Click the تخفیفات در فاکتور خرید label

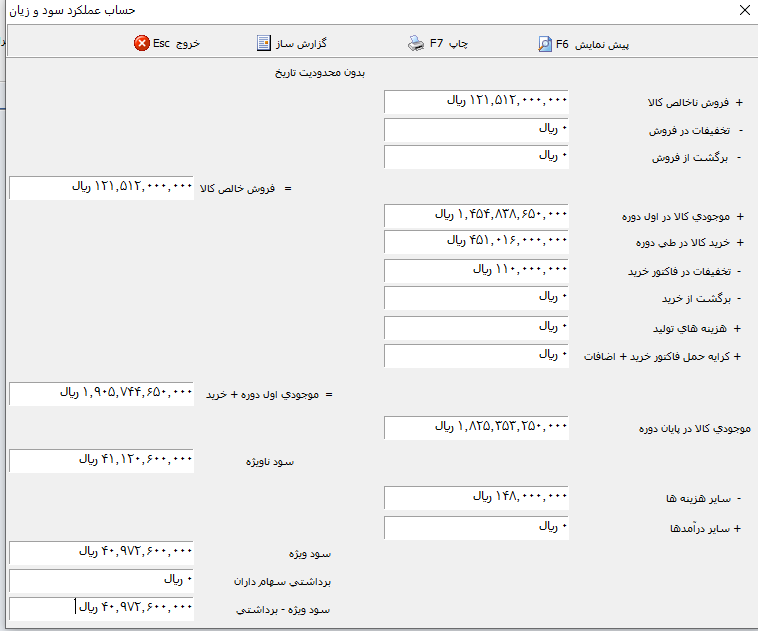pos(680,272)
